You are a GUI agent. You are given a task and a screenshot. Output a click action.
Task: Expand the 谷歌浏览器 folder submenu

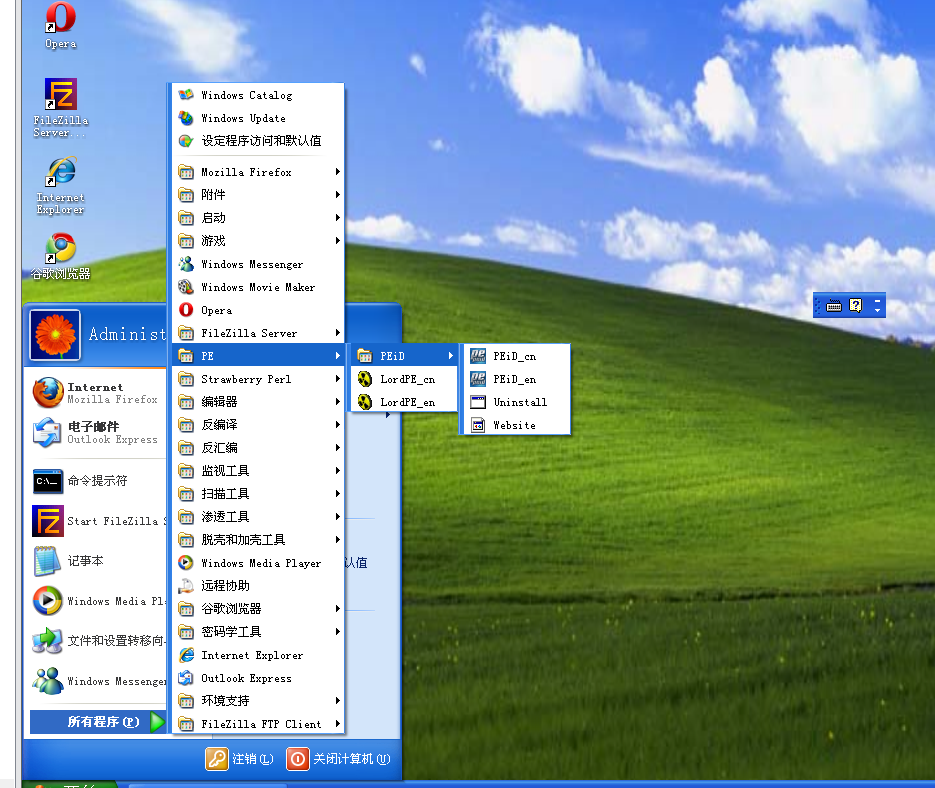[258, 609]
